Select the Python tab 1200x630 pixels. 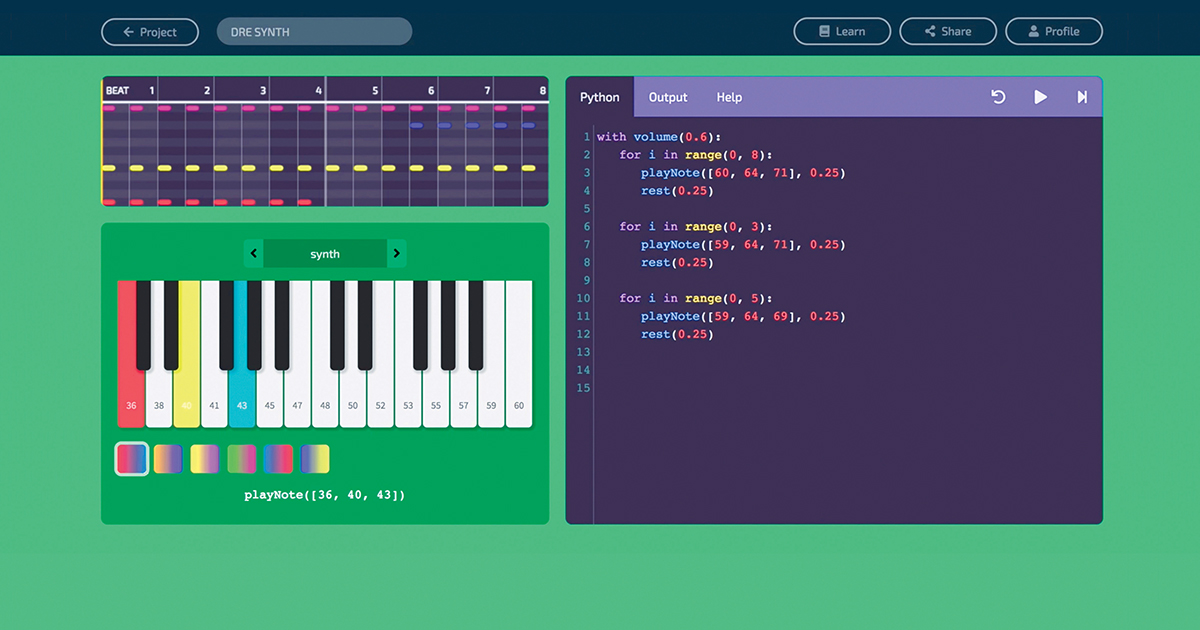600,96
